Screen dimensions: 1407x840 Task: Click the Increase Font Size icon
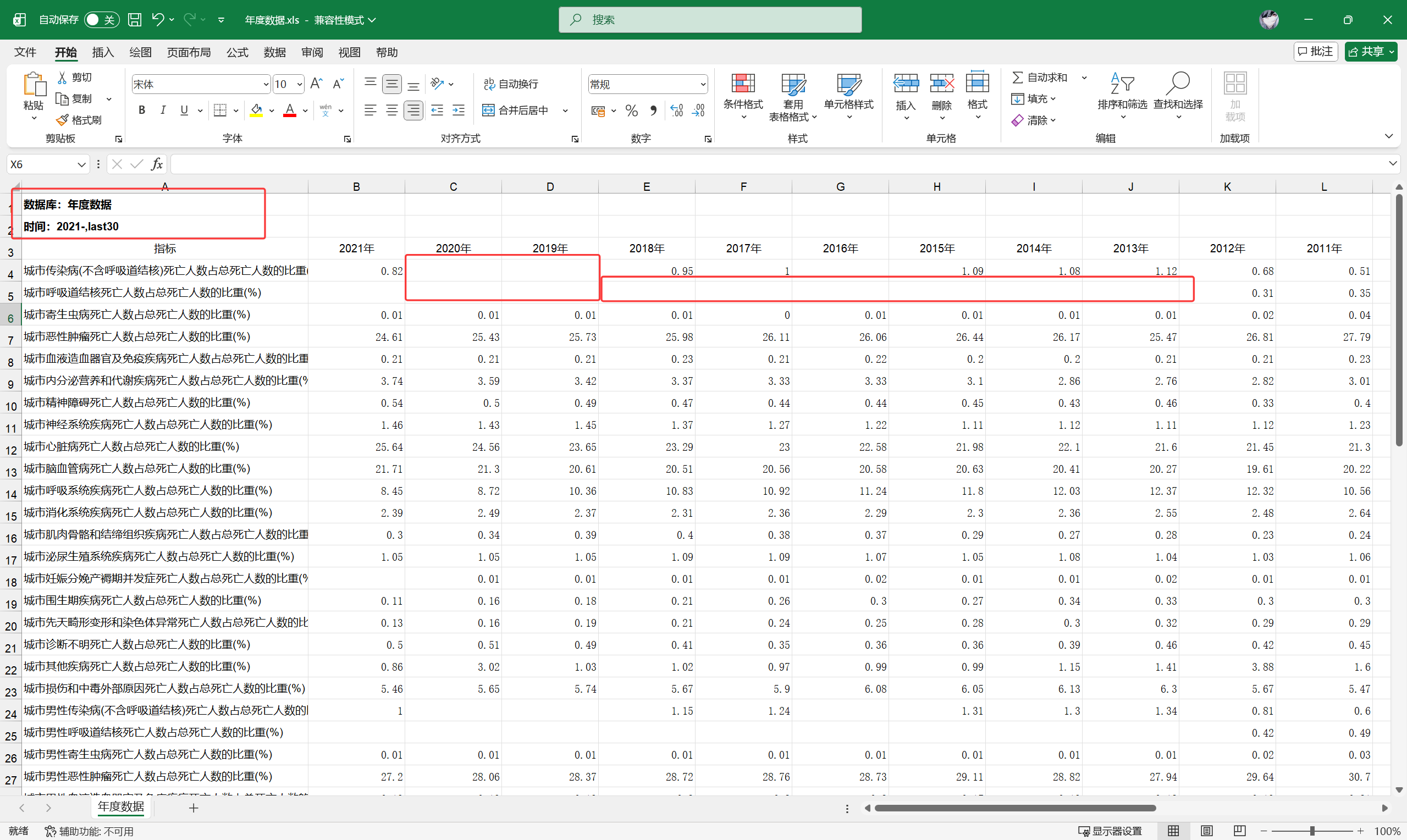coord(317,84)
